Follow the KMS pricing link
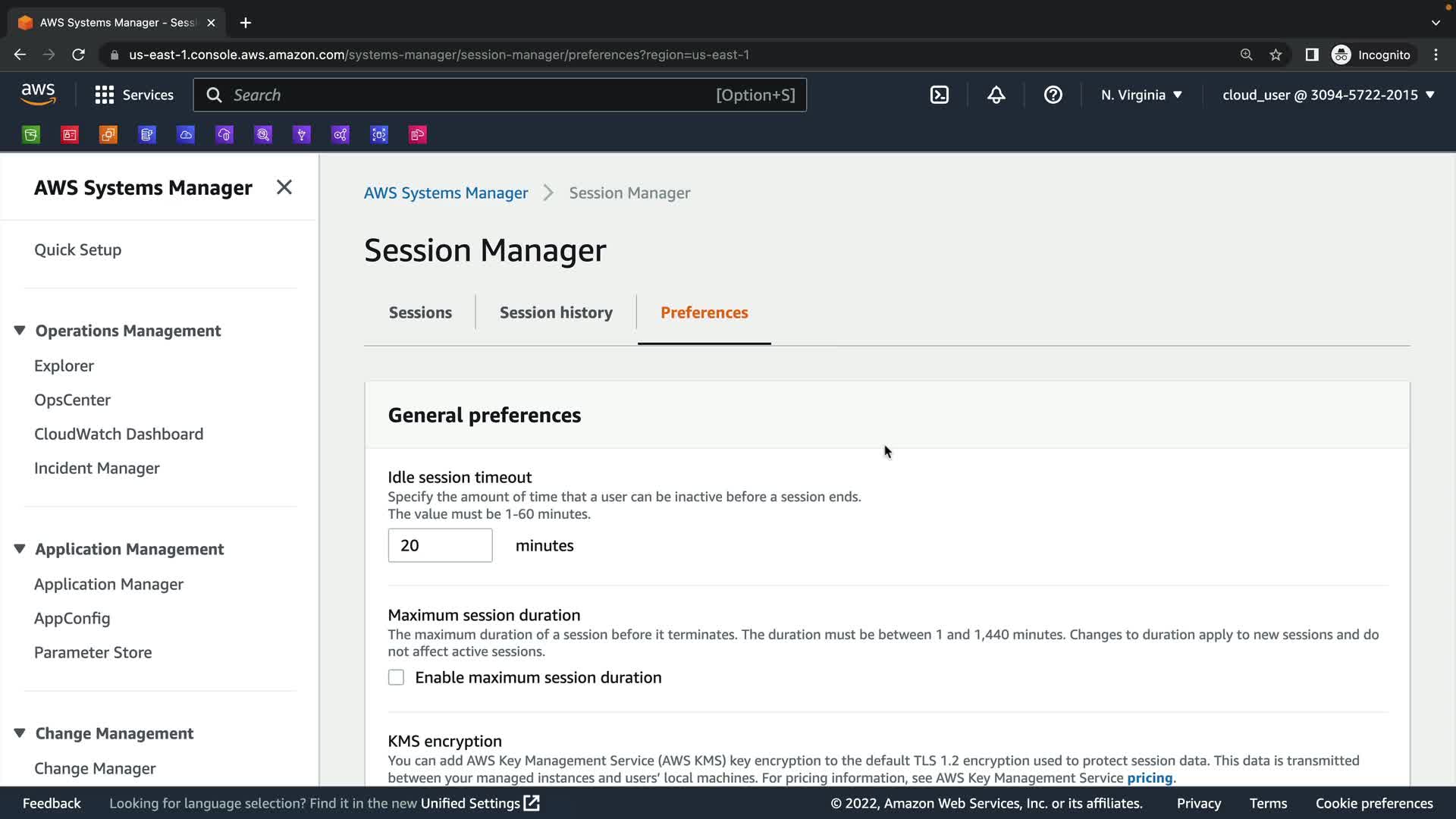 pos(1149,778)
